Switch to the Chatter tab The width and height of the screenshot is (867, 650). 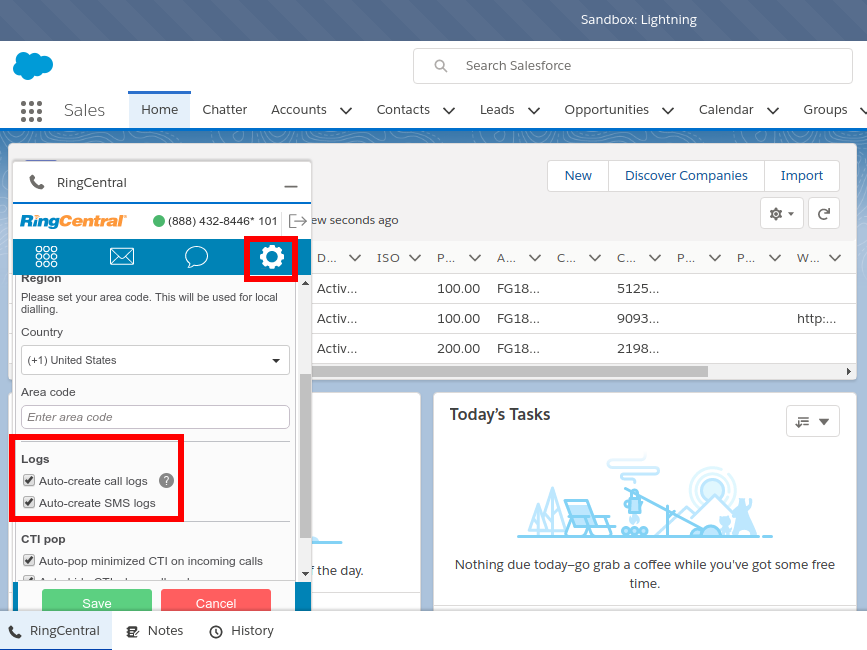[224, 110]
